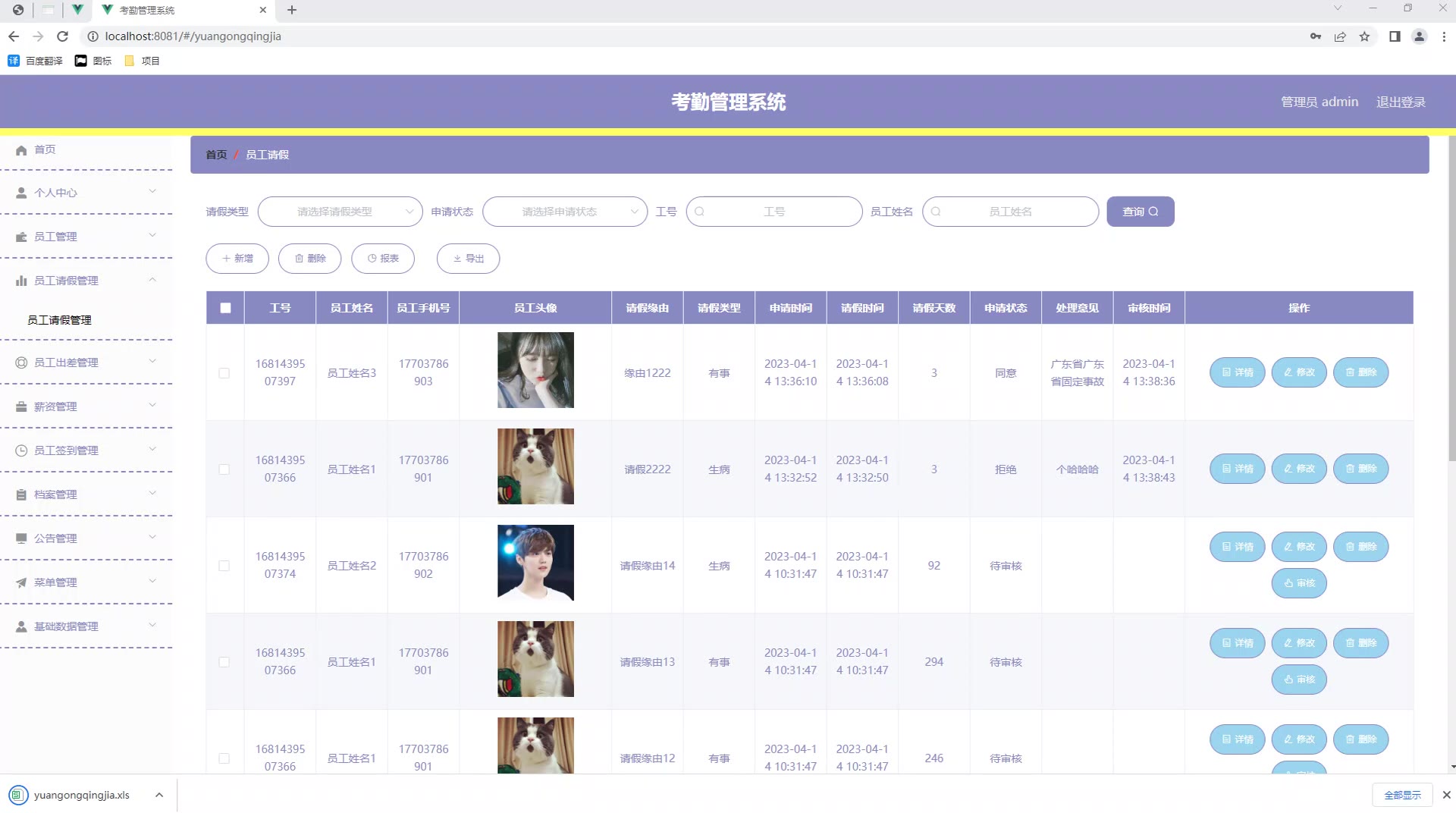
Task: Check the row for 请假缘由13
Action: click(224, 662)
